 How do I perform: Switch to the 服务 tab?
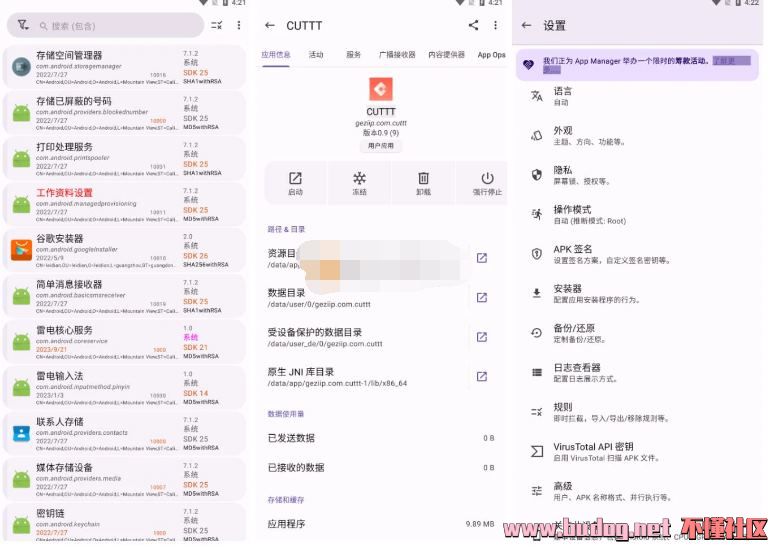353,55
